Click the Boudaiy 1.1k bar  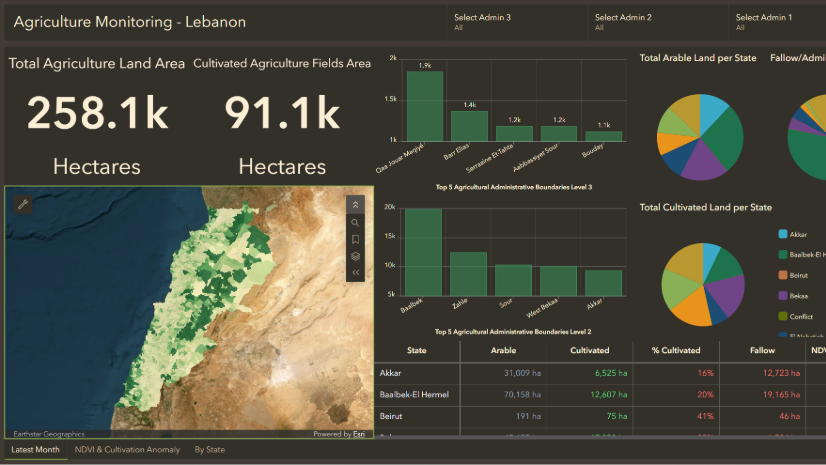[x=604, y=136]
